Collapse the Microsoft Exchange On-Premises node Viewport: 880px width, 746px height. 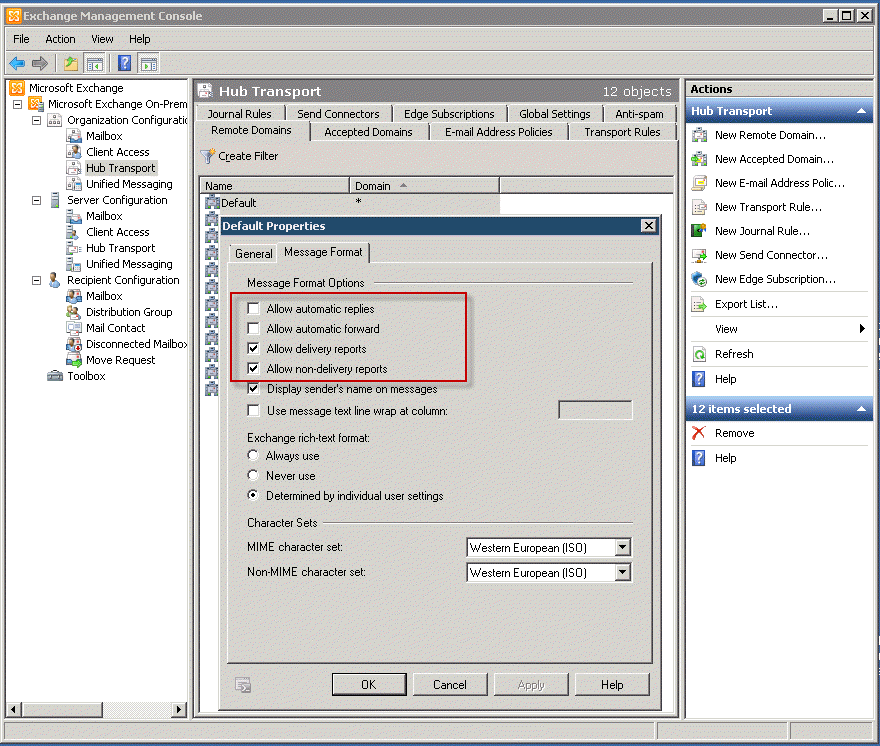17,104
